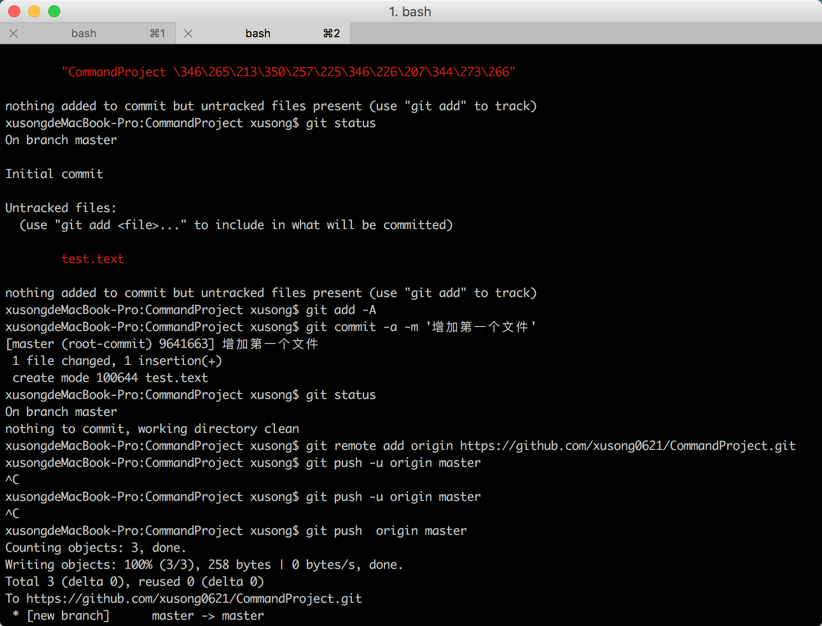Click 'nothing to commit, working directory clean'
Screen dimensions: 822x626
pyautogui.click(x=152, y=429)
